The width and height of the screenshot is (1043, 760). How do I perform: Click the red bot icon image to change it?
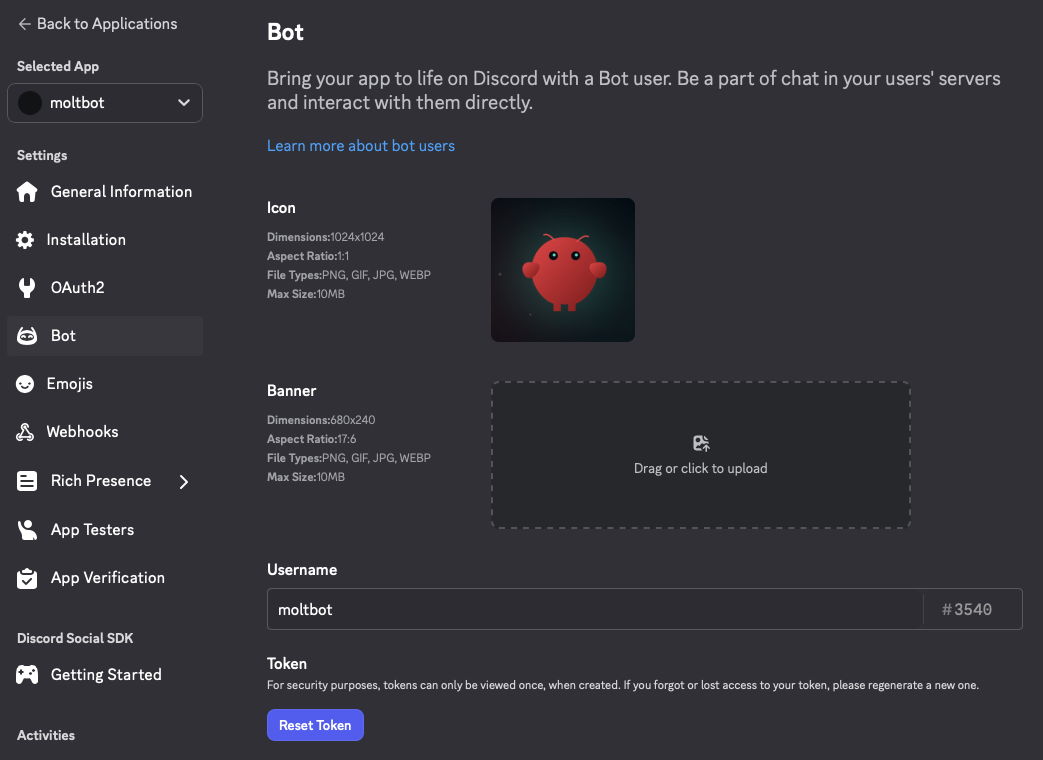[x=563, y=270]
